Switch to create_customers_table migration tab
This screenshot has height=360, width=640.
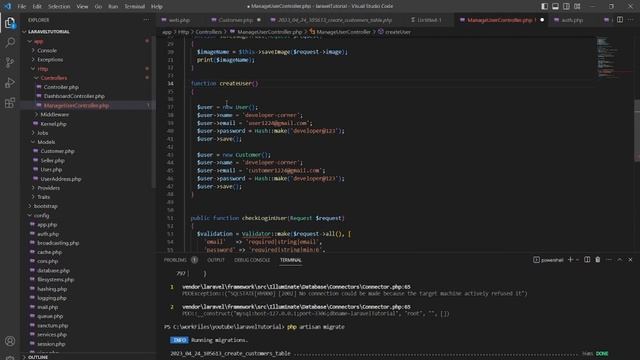tap(335, 20)
